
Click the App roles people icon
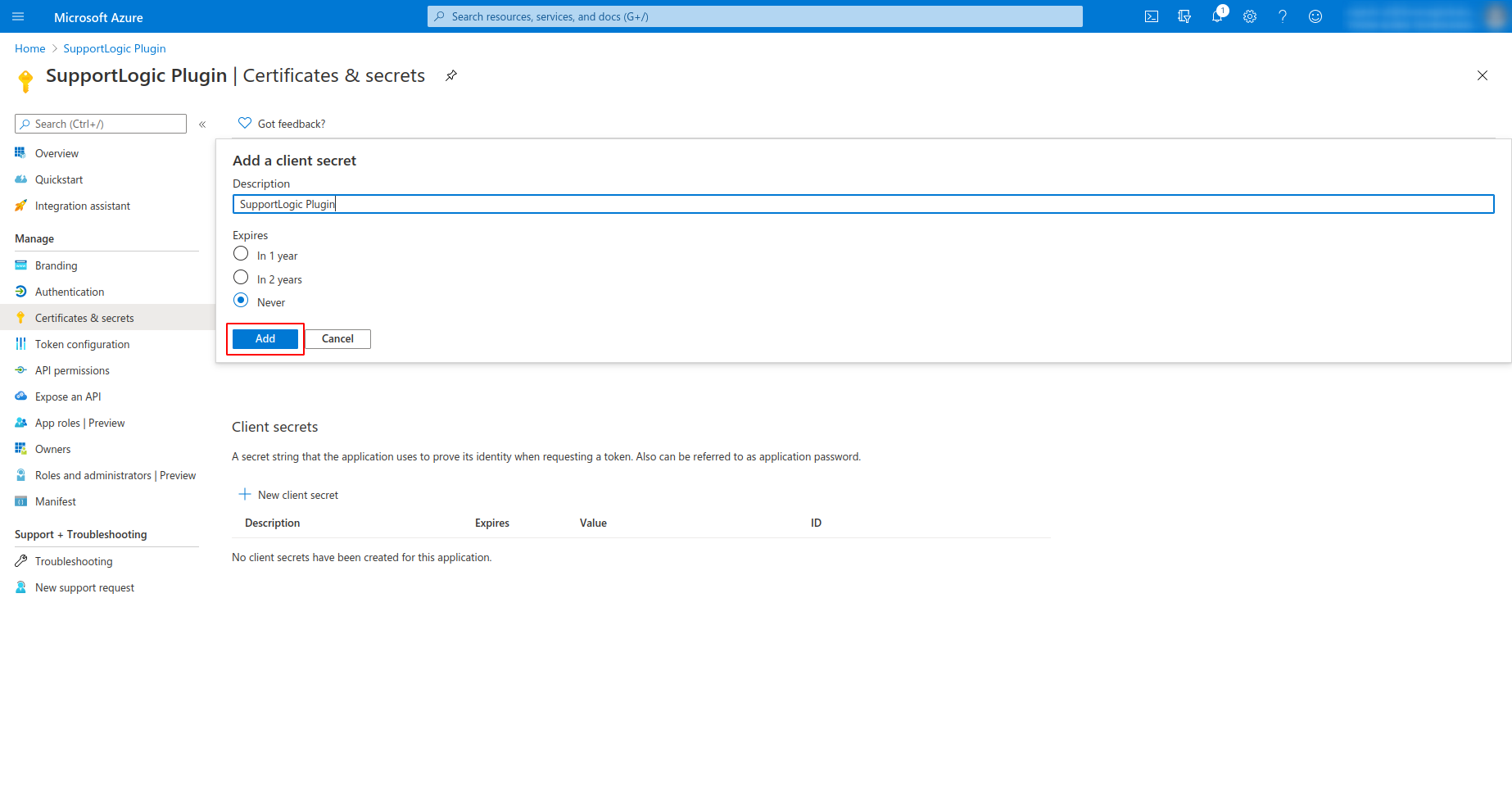pos(20,423)
